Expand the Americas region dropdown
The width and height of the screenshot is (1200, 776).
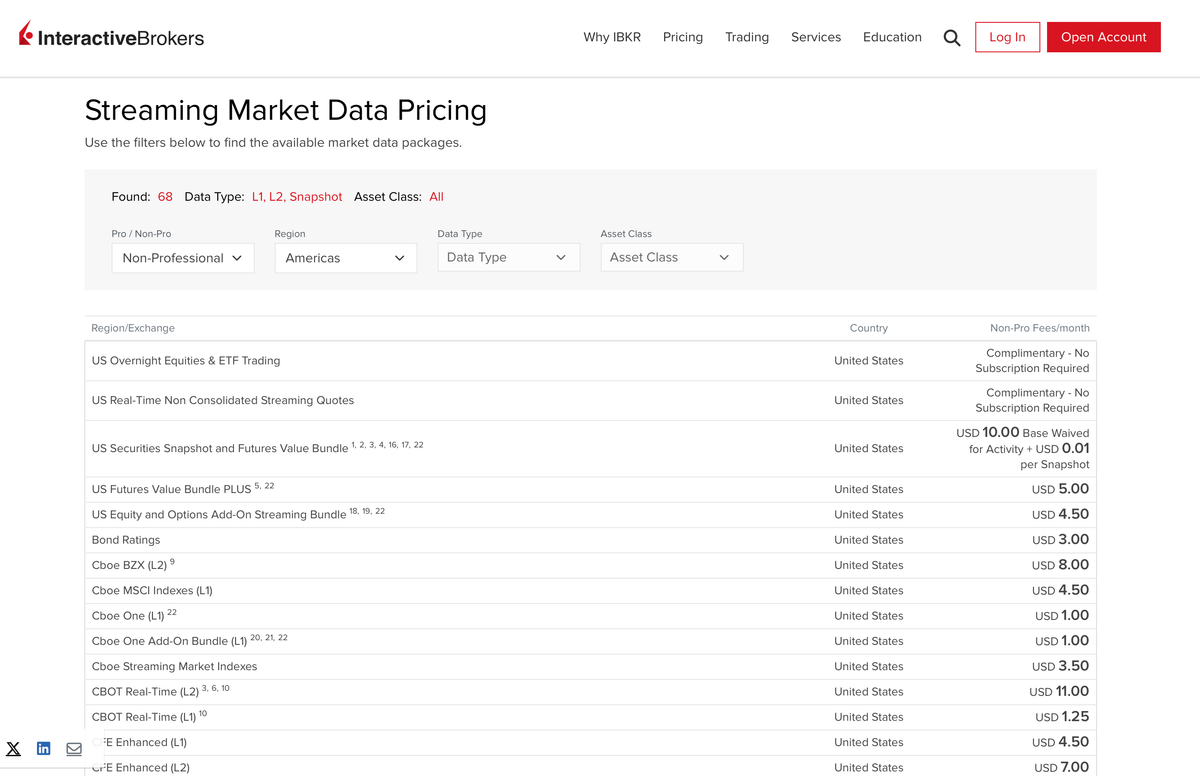[346, 258]
